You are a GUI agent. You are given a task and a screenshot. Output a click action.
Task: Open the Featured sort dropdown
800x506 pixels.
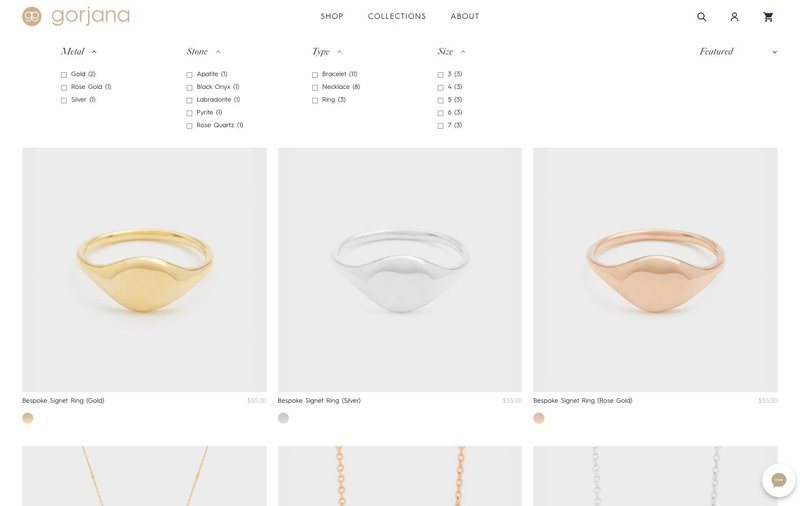[738, 52]
